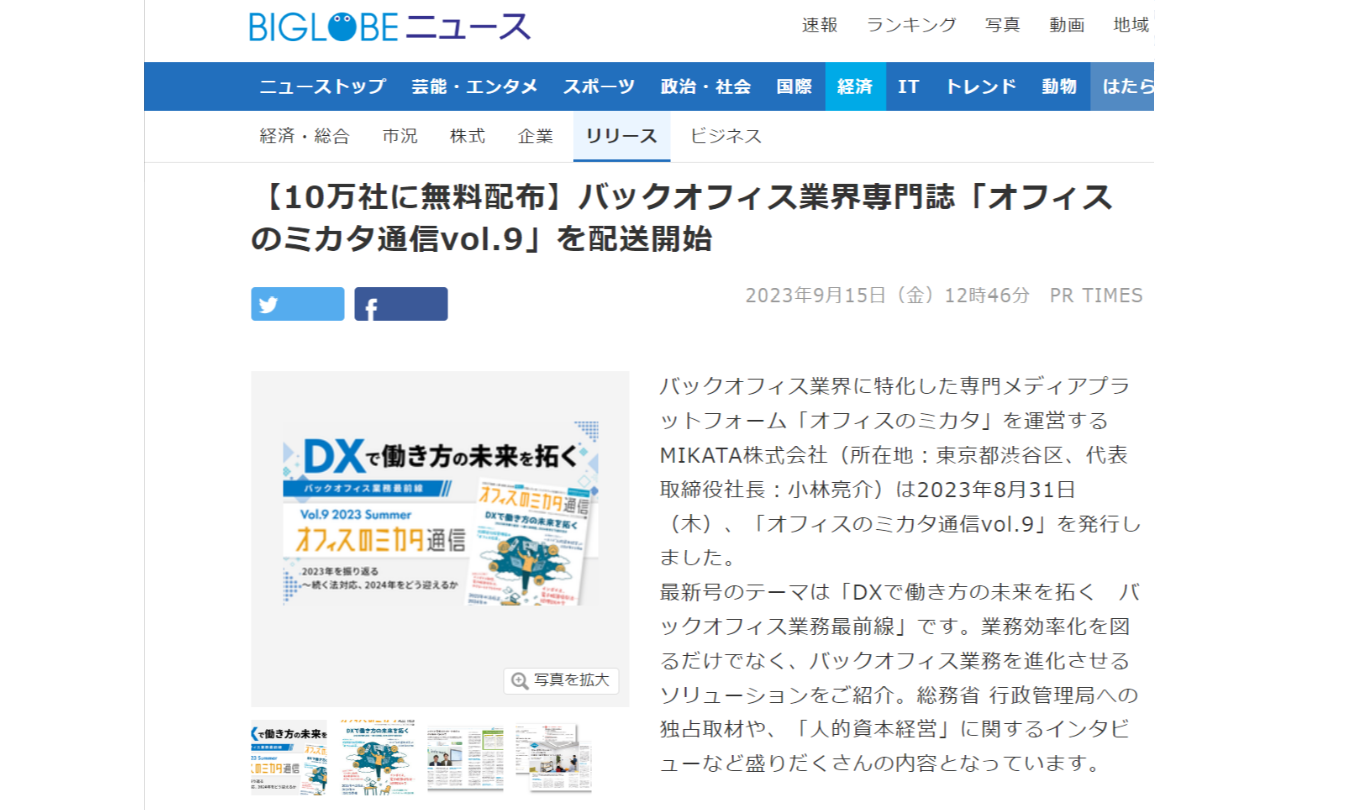Share article via Facebook f button

click(401, 304)
